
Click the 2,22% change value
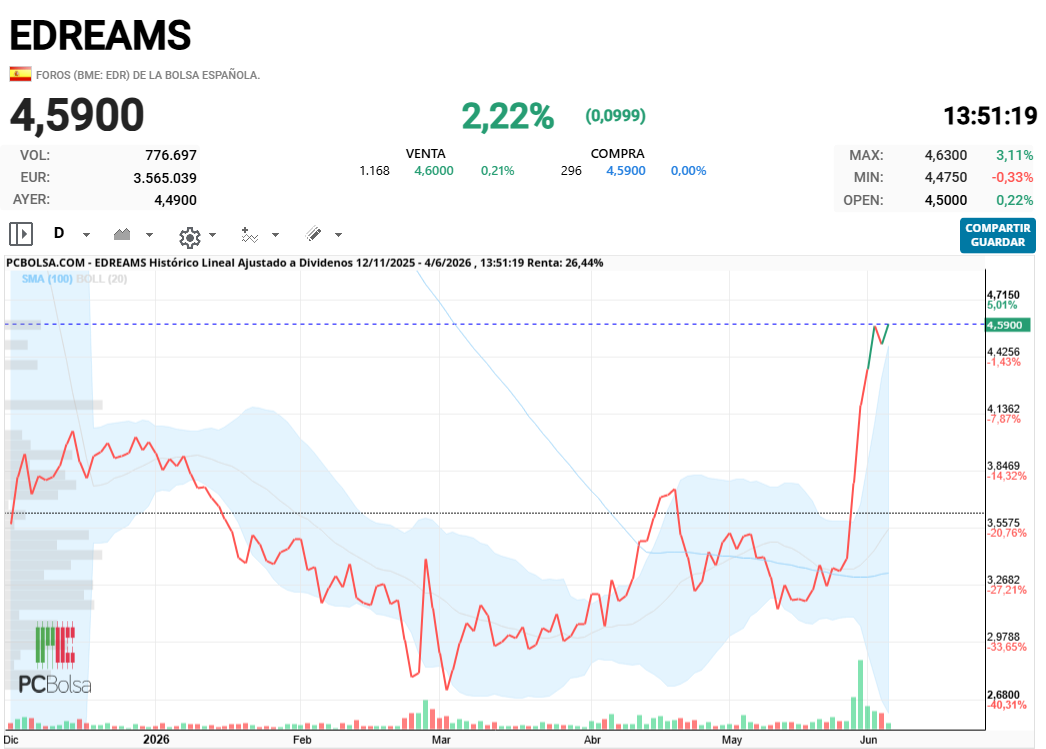pos(508,116)
